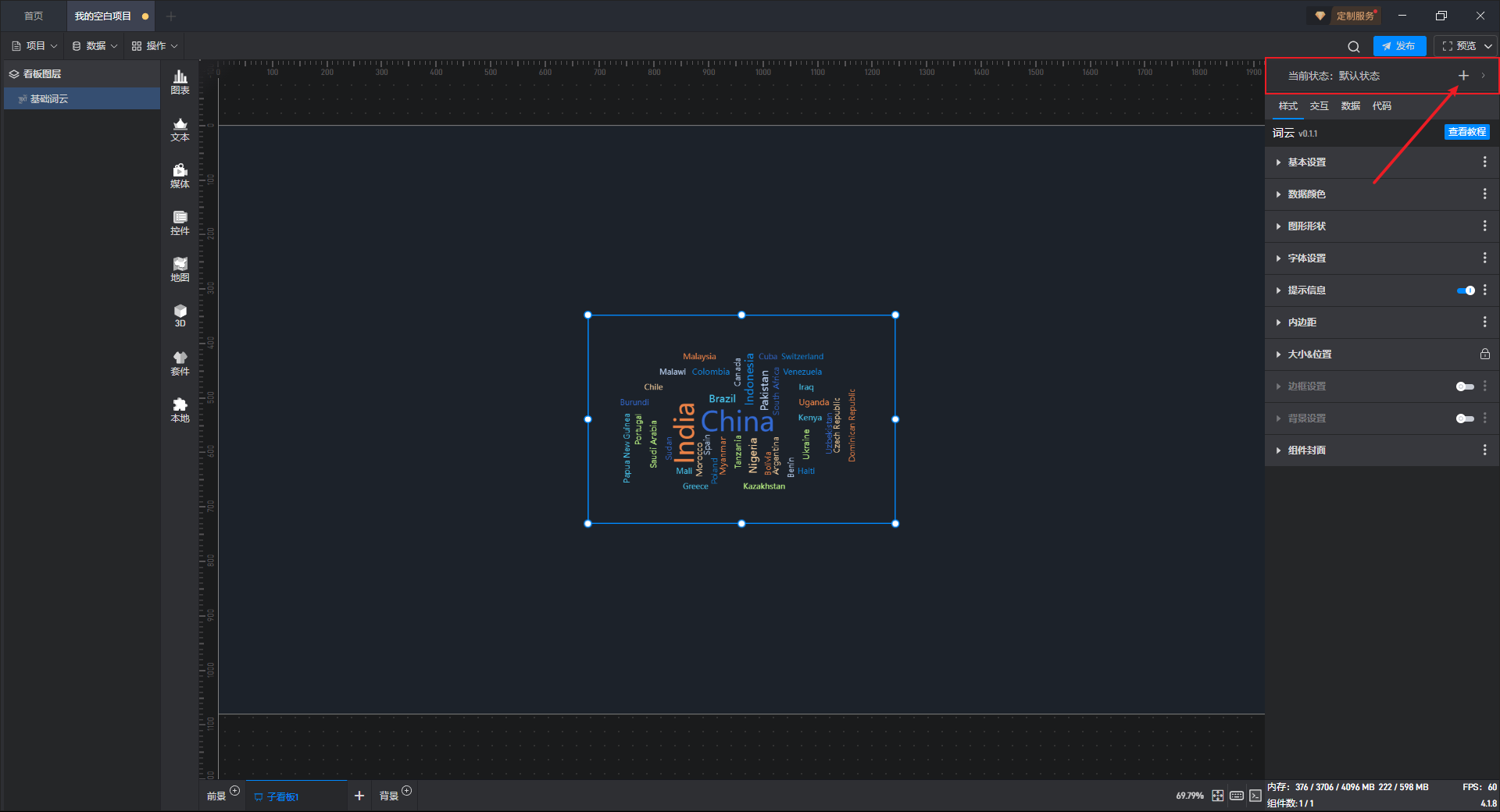This screenshot has width=1500, height=812.
Task: Select the 基础词云 layer item
Action: point(49,99)
